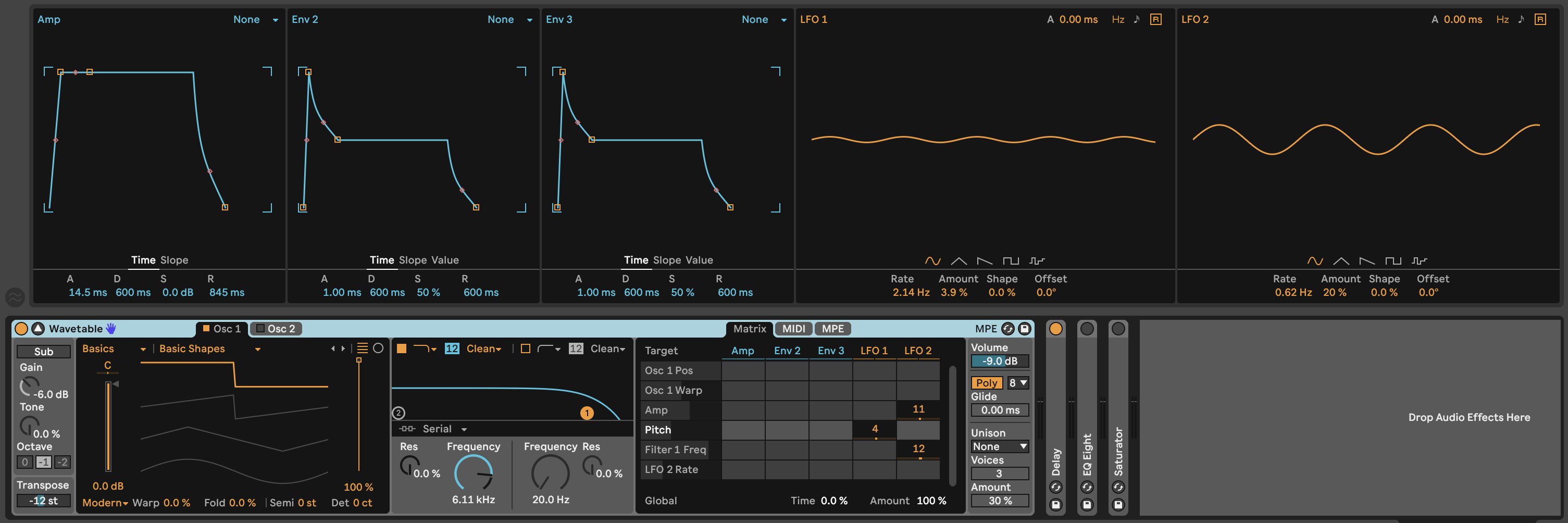Select random waveform for LFO 2
Image resolution: width=1568 pixels, height=523 pixels.
tap(1420, 260)
